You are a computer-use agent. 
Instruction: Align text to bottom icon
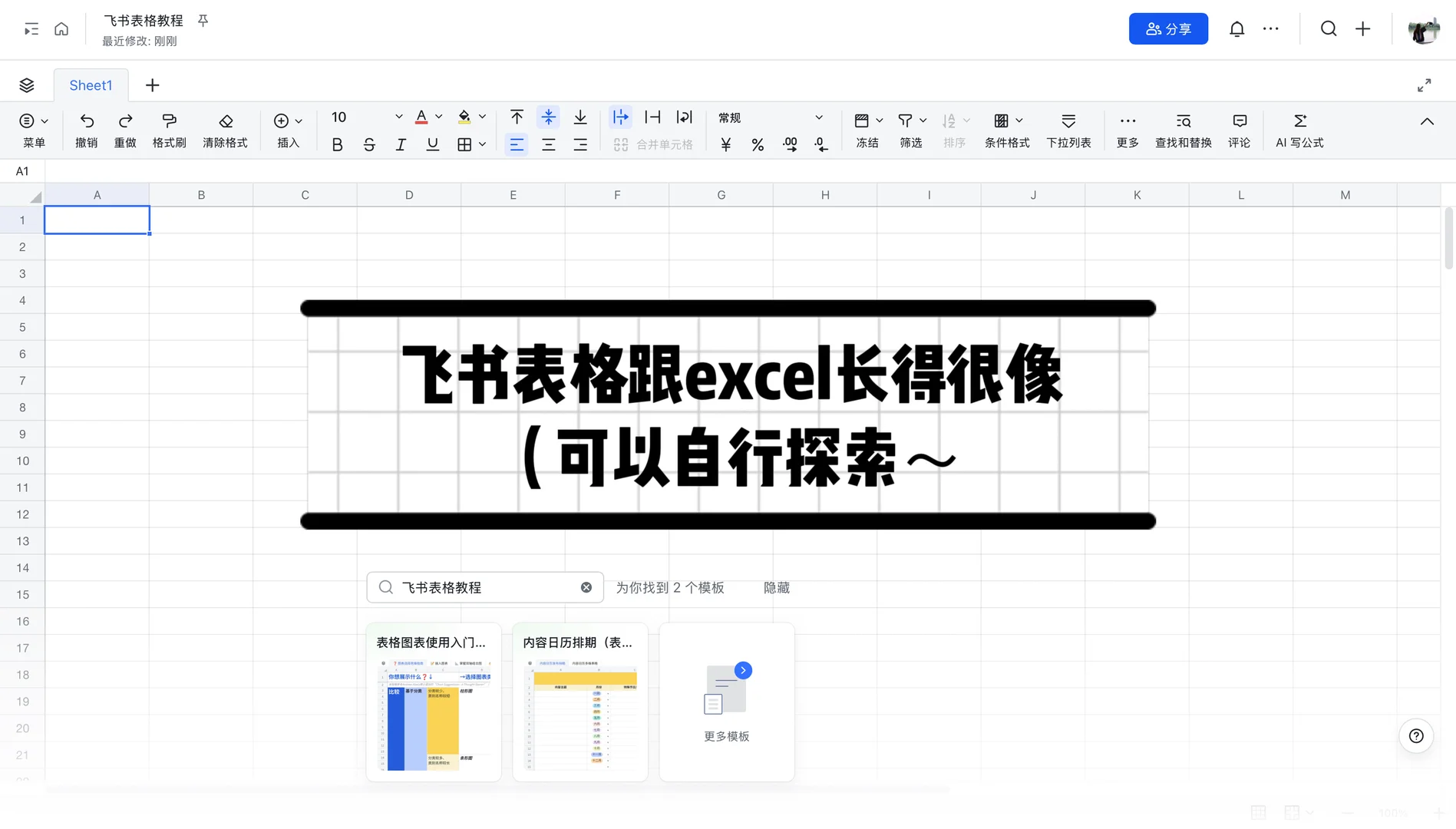(x=580, y=117)
